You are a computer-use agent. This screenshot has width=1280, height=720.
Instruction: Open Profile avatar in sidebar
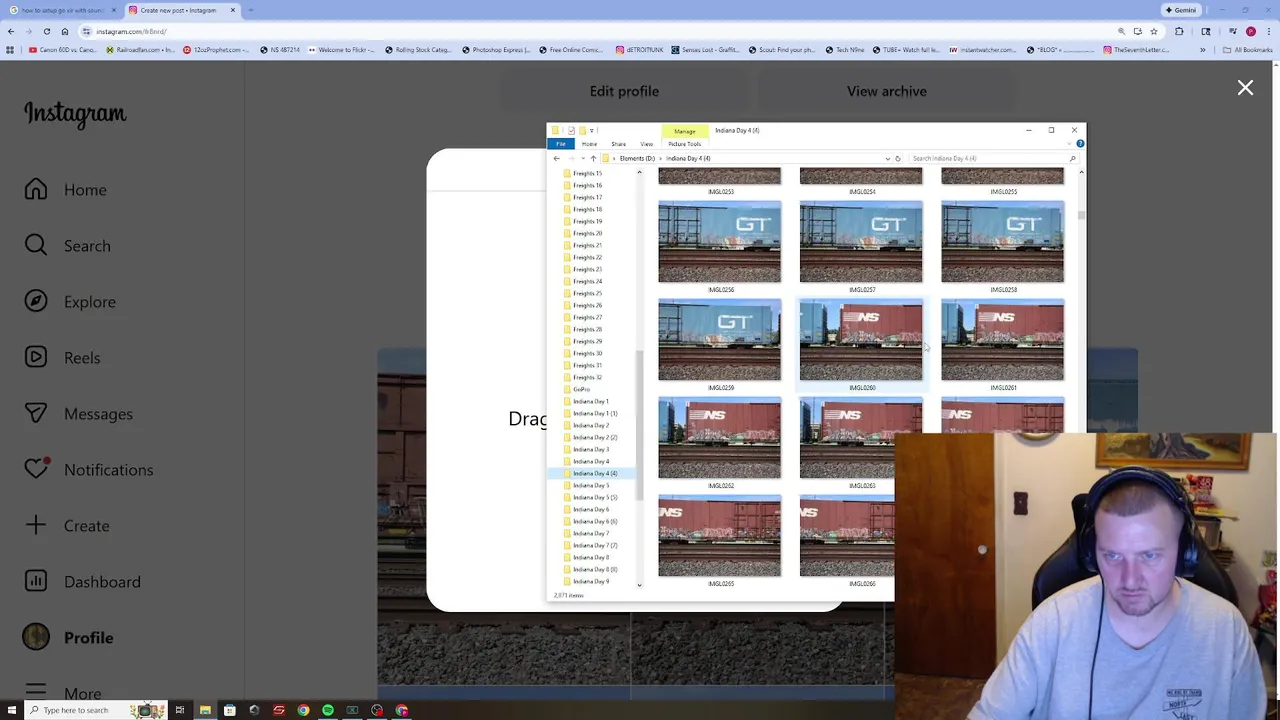tap(36, 637)
